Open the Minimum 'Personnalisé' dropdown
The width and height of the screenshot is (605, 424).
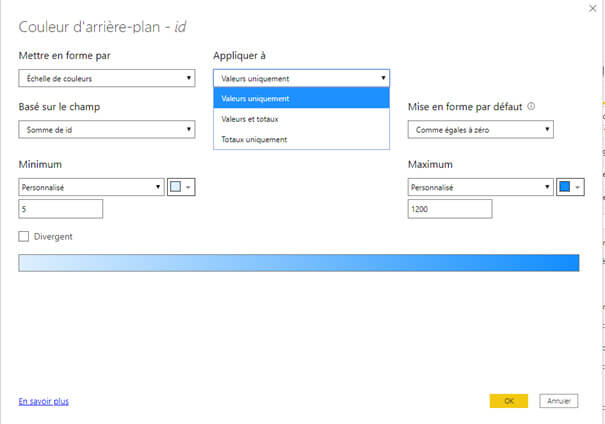click(x=91, y=187)
